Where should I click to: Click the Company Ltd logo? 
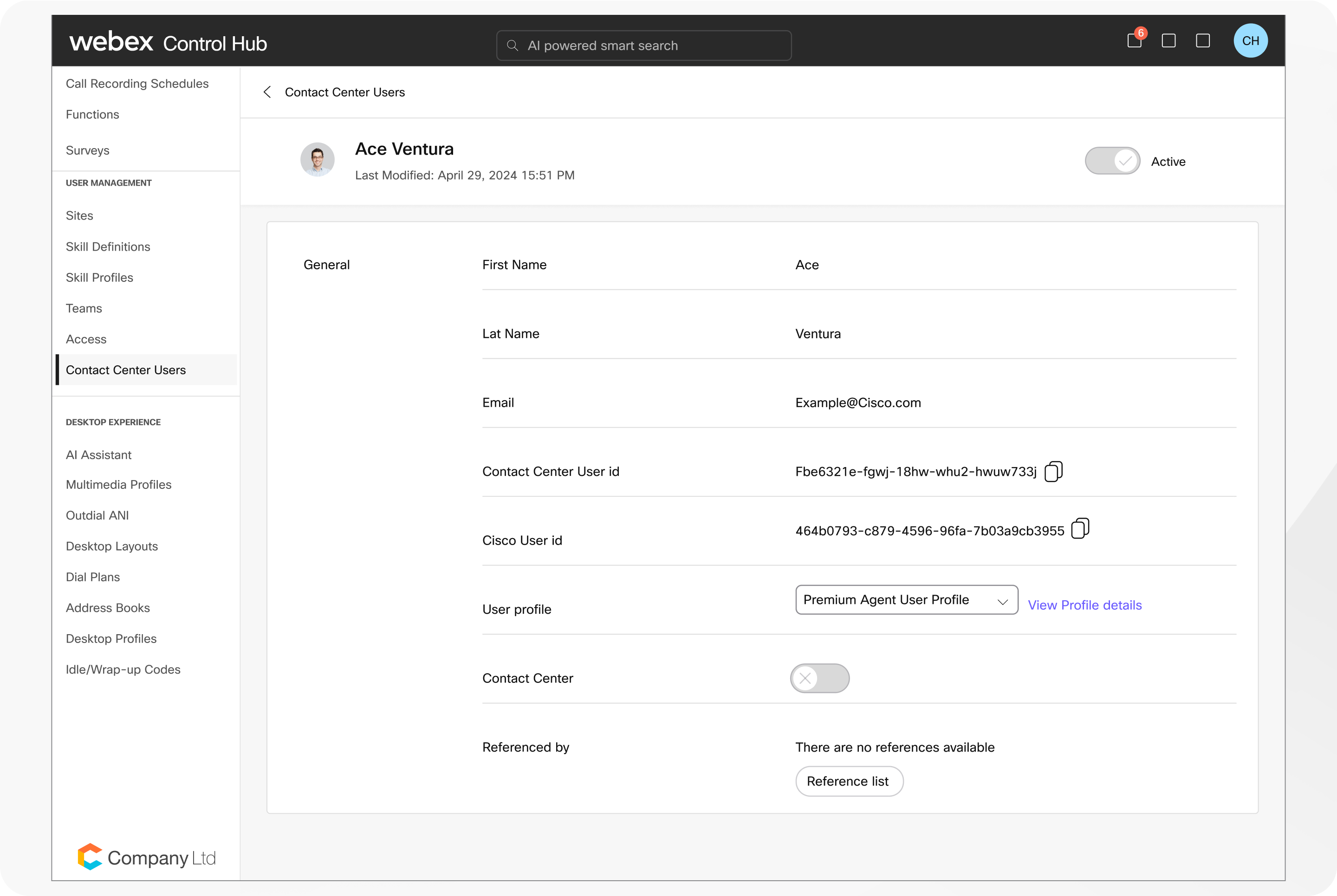[x=147, y=857]
